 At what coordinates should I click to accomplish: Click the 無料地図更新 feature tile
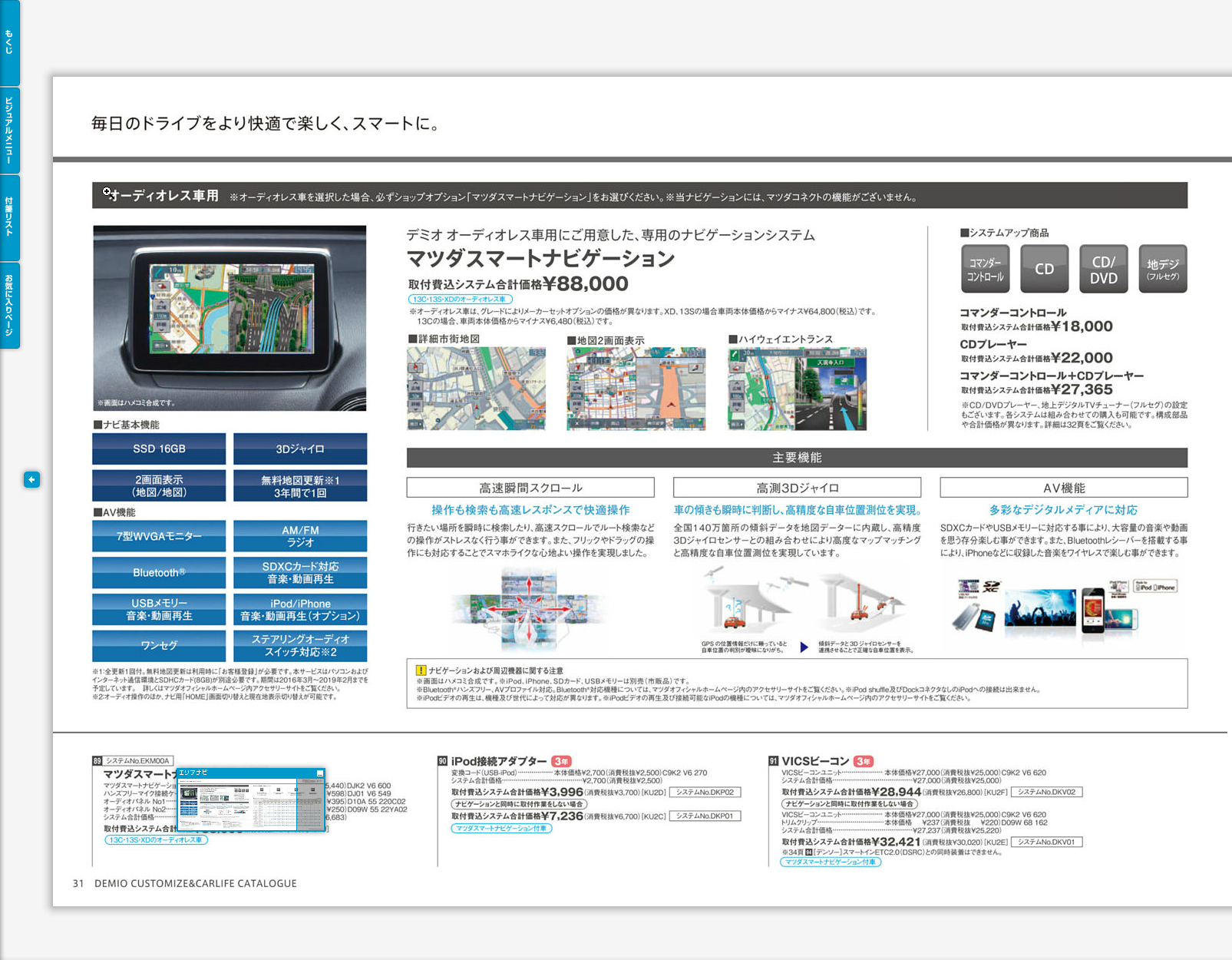[300, 485]
